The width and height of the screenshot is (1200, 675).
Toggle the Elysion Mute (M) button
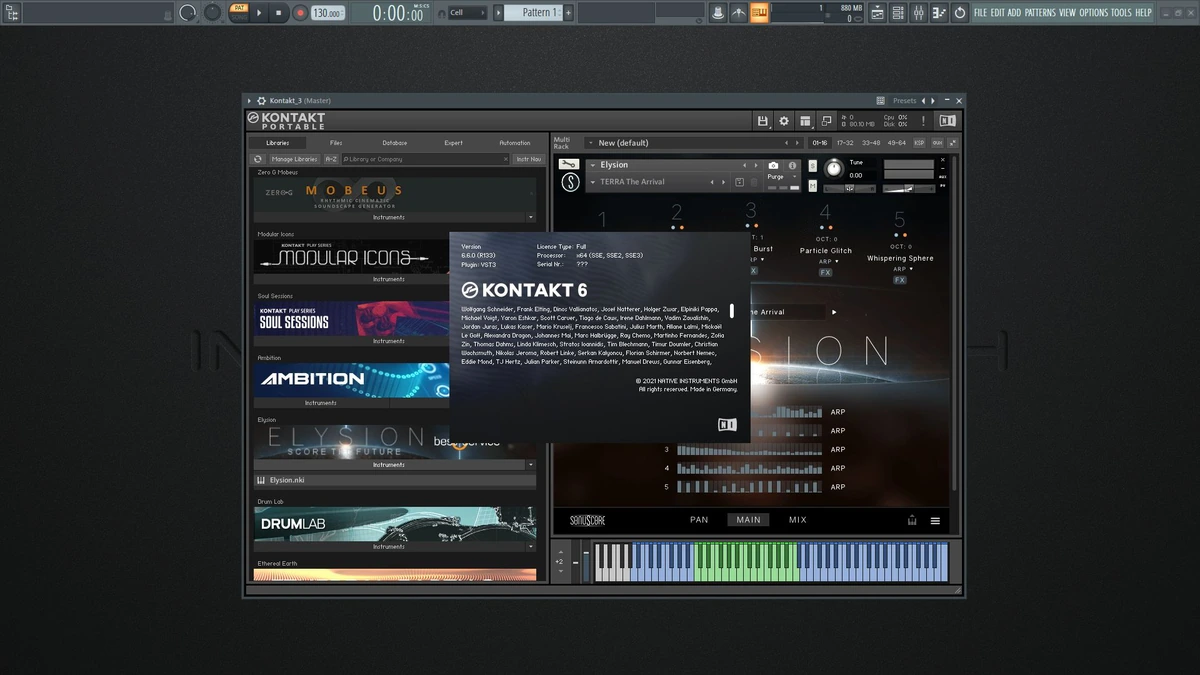[813, 186]
